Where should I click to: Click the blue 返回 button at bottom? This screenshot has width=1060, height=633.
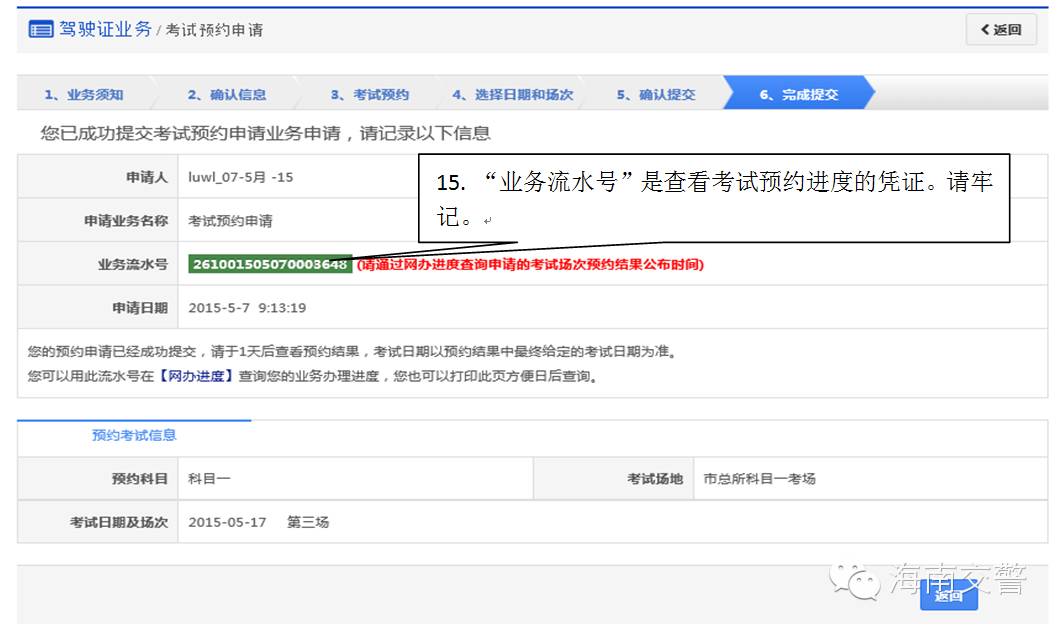pyautogui.click(x=947, y=594)
